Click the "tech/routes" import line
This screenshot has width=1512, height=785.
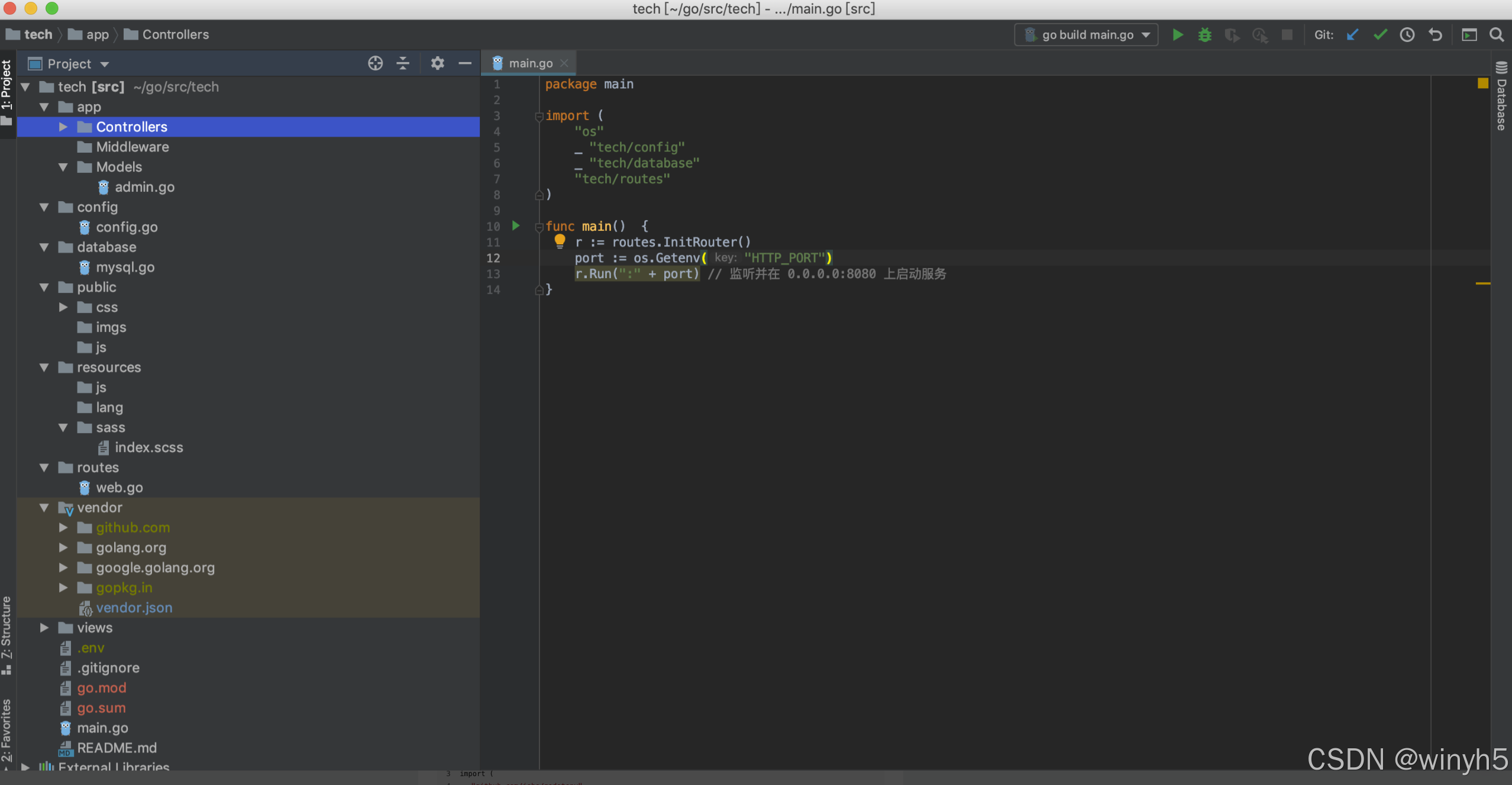[622, 179]
